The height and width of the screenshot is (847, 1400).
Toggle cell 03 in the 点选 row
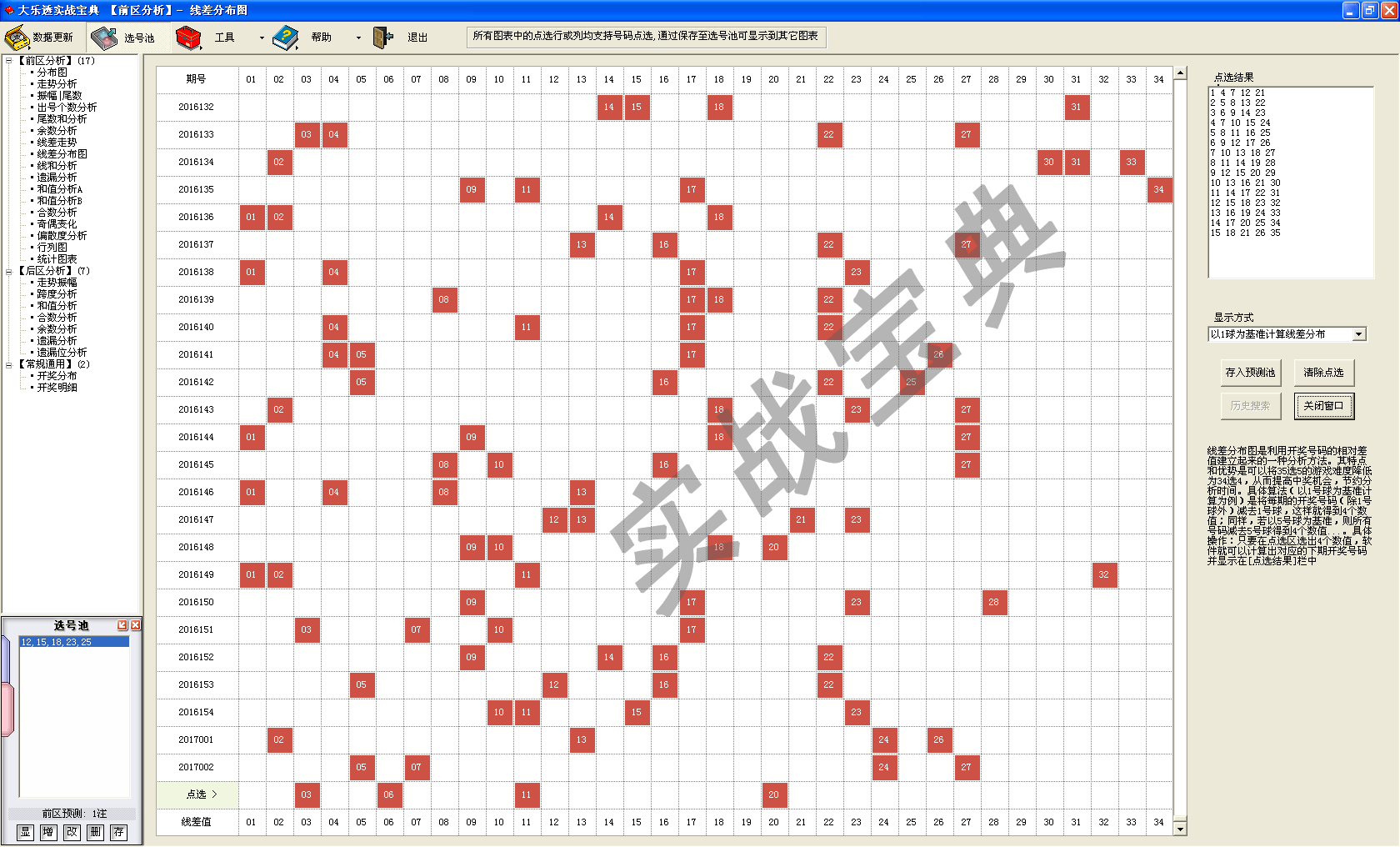[x=306, y=794]
